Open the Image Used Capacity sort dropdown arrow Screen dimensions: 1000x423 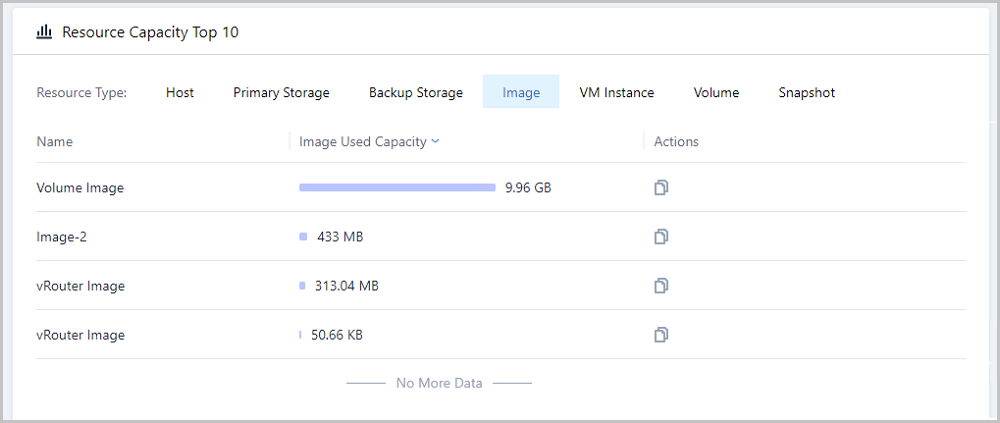(x=436, y=142)
